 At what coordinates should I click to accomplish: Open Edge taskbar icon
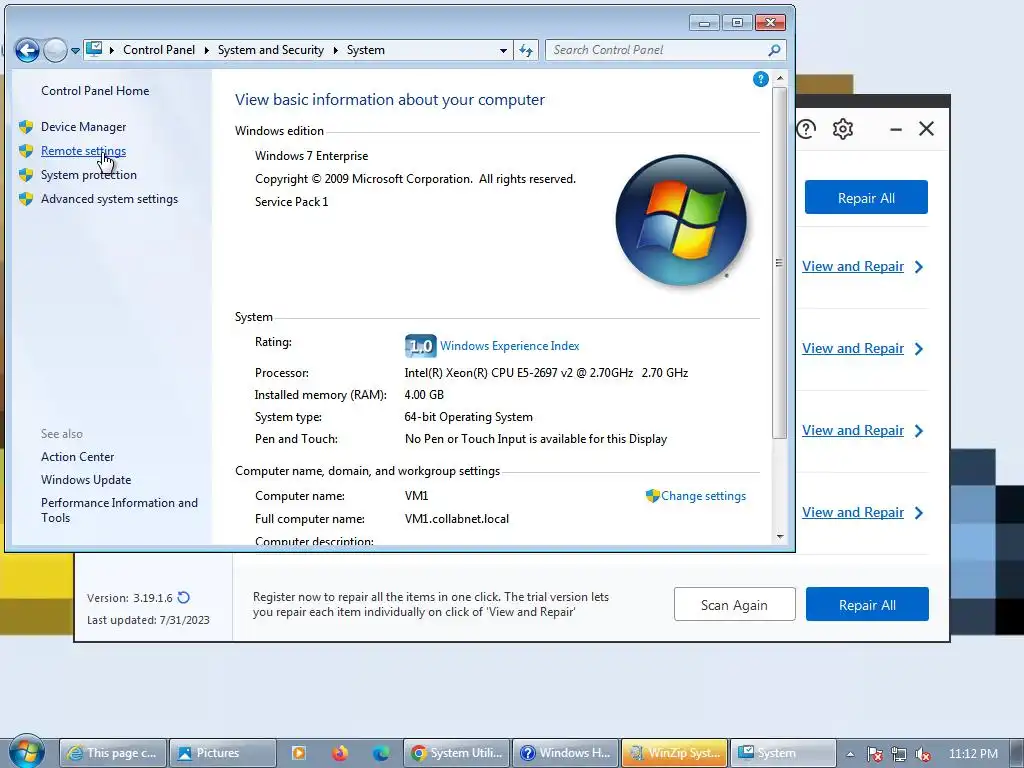click(x=381, y=753)
